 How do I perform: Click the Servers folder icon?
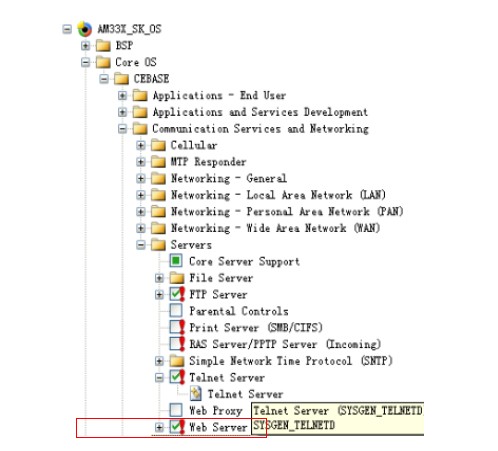point(158,245)
